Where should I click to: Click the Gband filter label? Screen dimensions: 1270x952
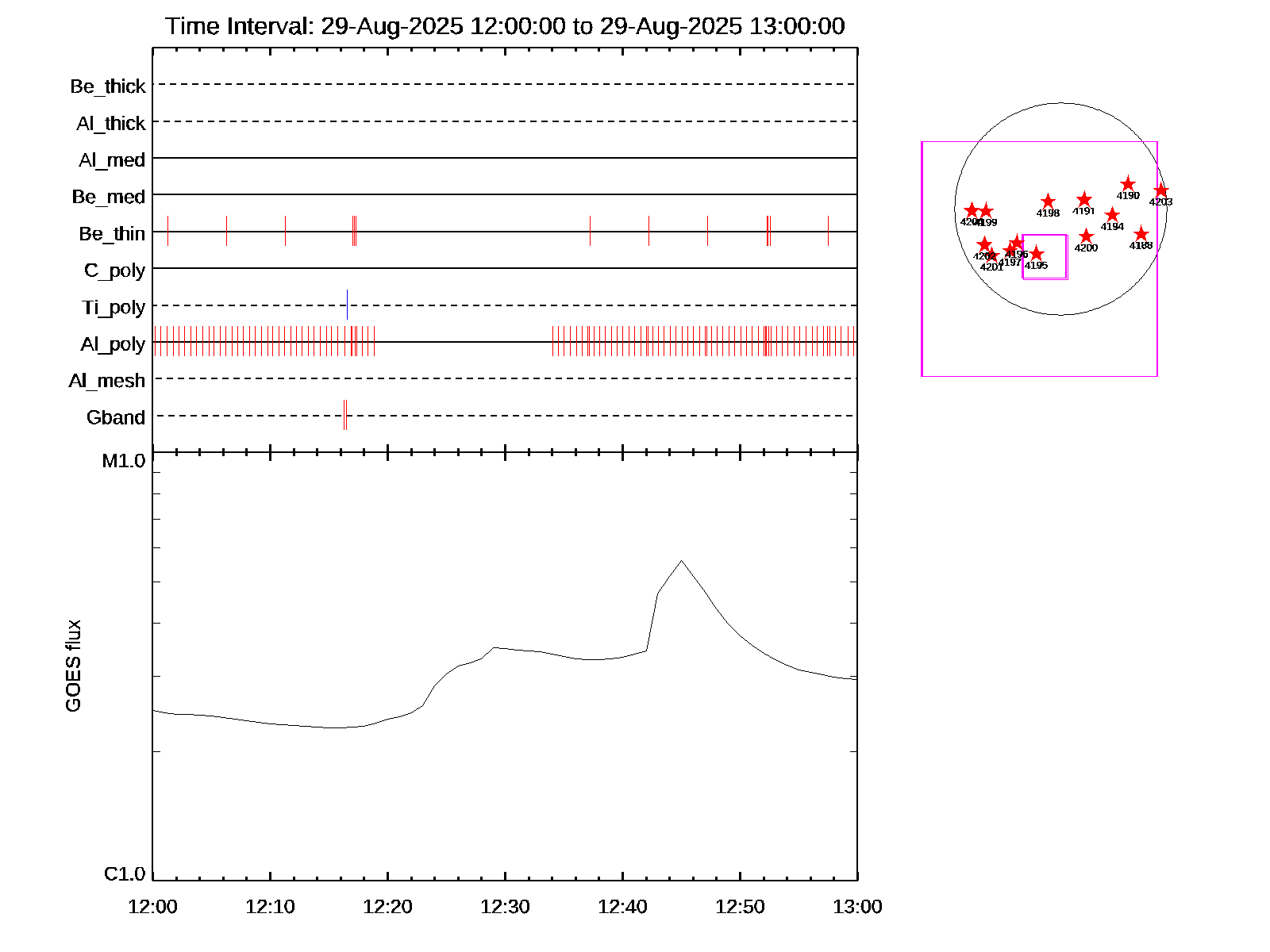pyautogui.click(x=116, y=417)
